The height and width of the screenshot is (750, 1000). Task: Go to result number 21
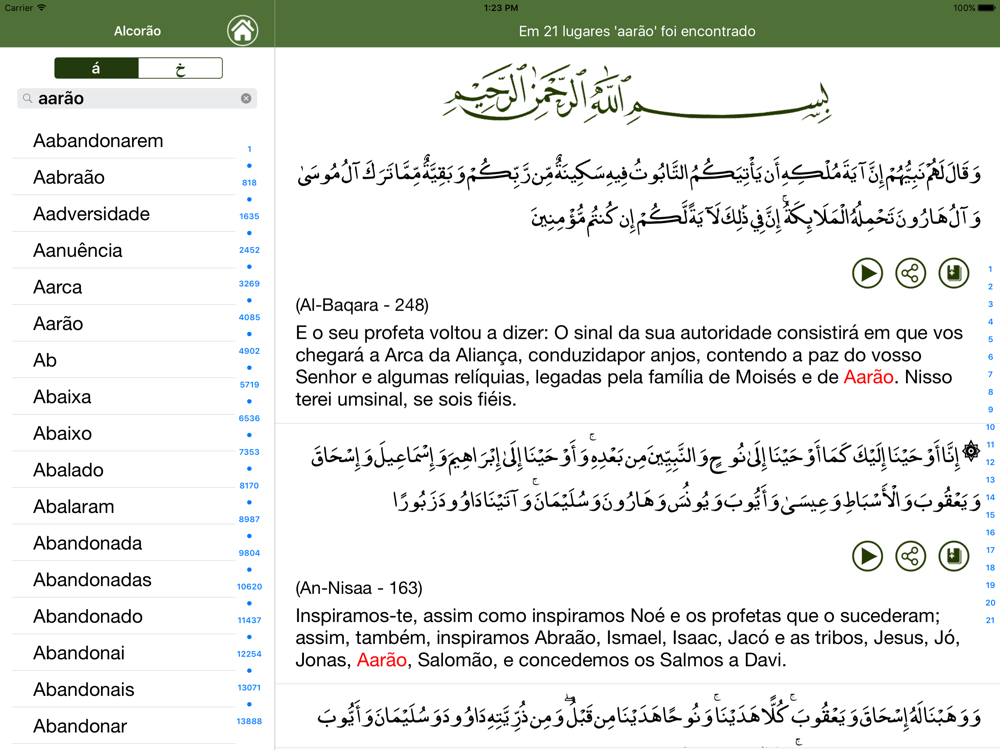tap(990, 620)
